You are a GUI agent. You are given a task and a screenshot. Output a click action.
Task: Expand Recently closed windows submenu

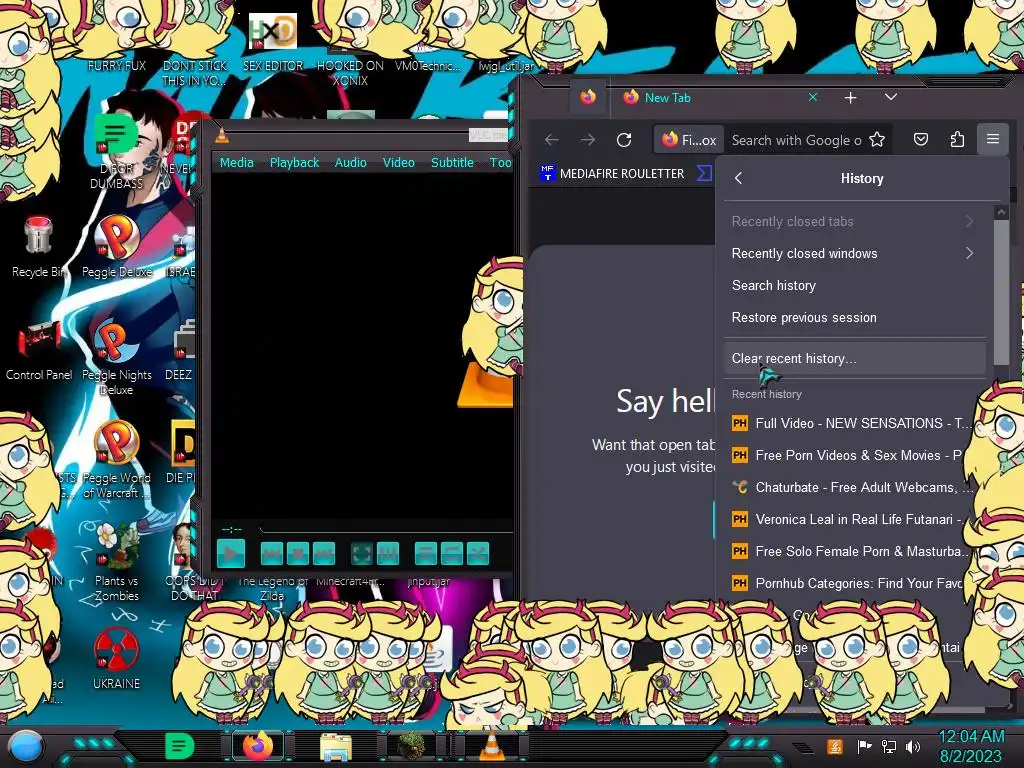click(854, 253)
